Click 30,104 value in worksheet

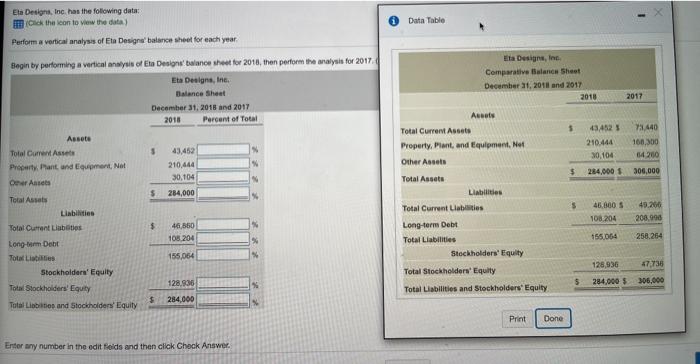(183, 177)
